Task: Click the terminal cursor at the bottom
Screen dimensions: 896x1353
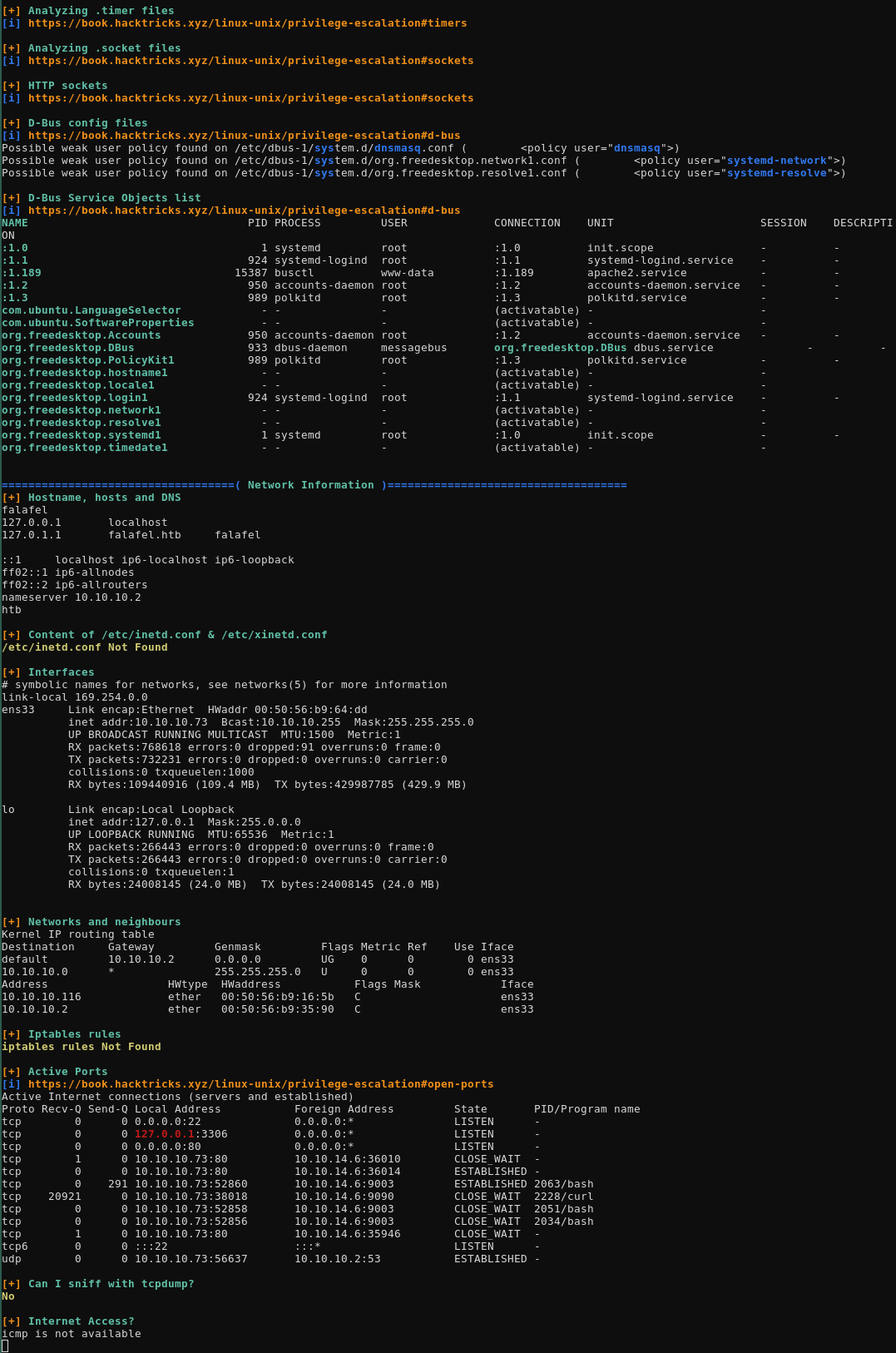Action: pyautogui.click(x=5, y=1346)
